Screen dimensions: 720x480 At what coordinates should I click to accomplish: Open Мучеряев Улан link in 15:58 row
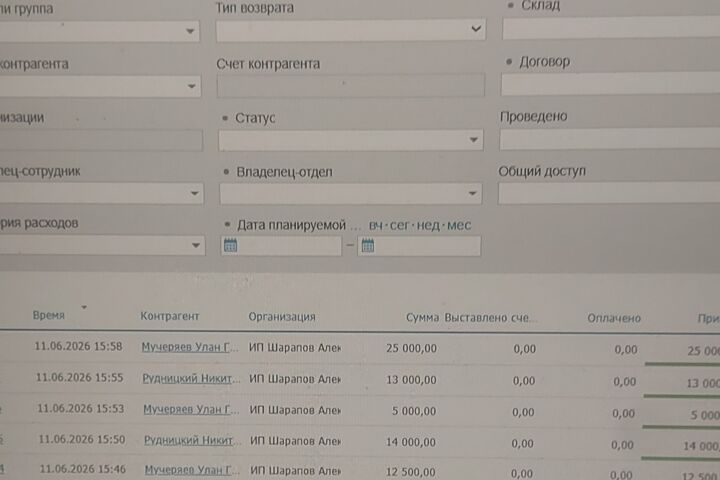click(190, 347)
